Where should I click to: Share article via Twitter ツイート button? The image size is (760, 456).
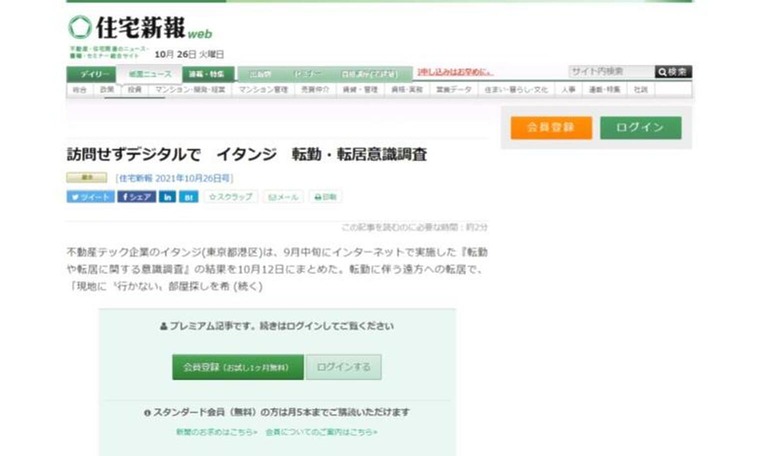point(90,197)
